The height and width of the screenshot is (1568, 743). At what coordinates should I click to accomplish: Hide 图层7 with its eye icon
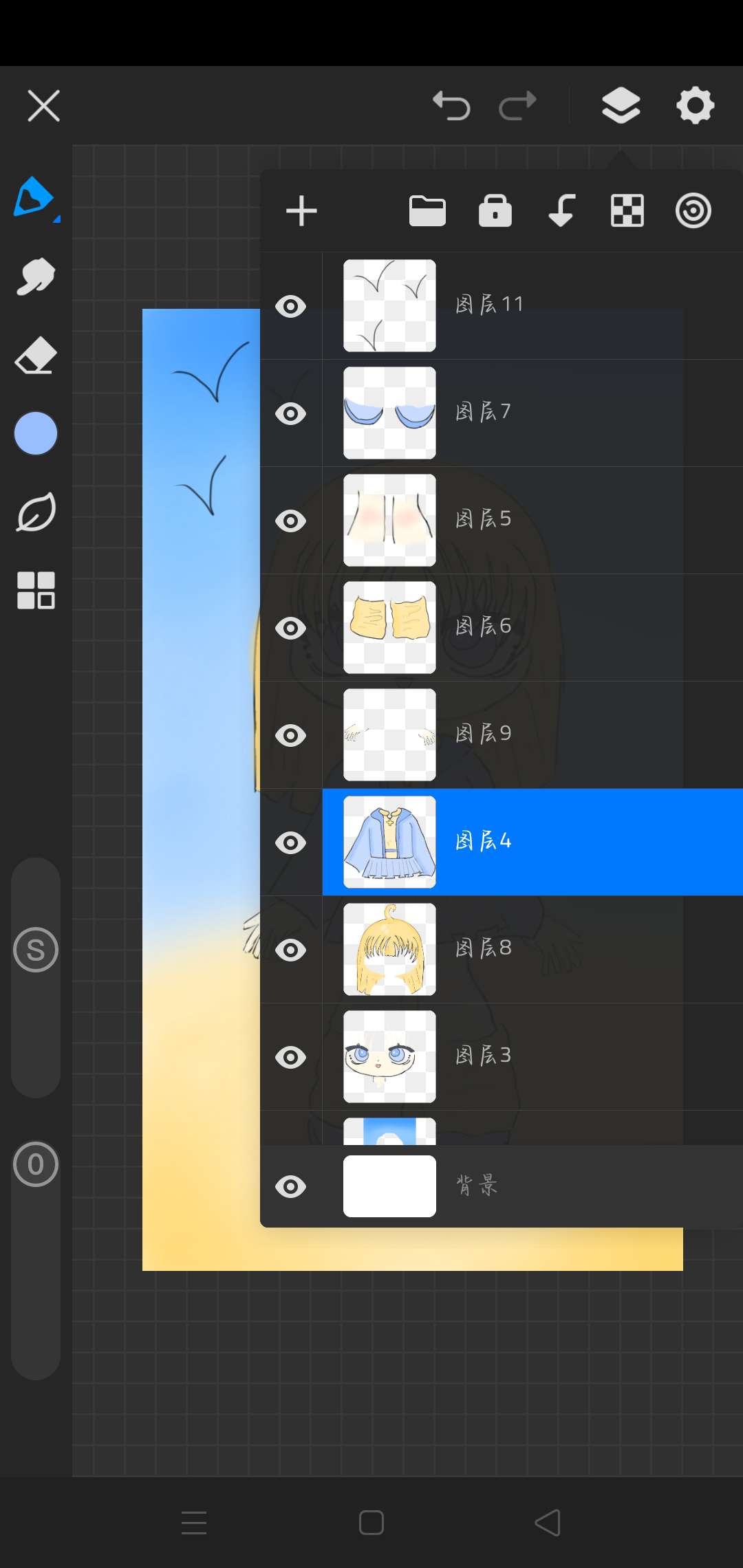point(290,413)
